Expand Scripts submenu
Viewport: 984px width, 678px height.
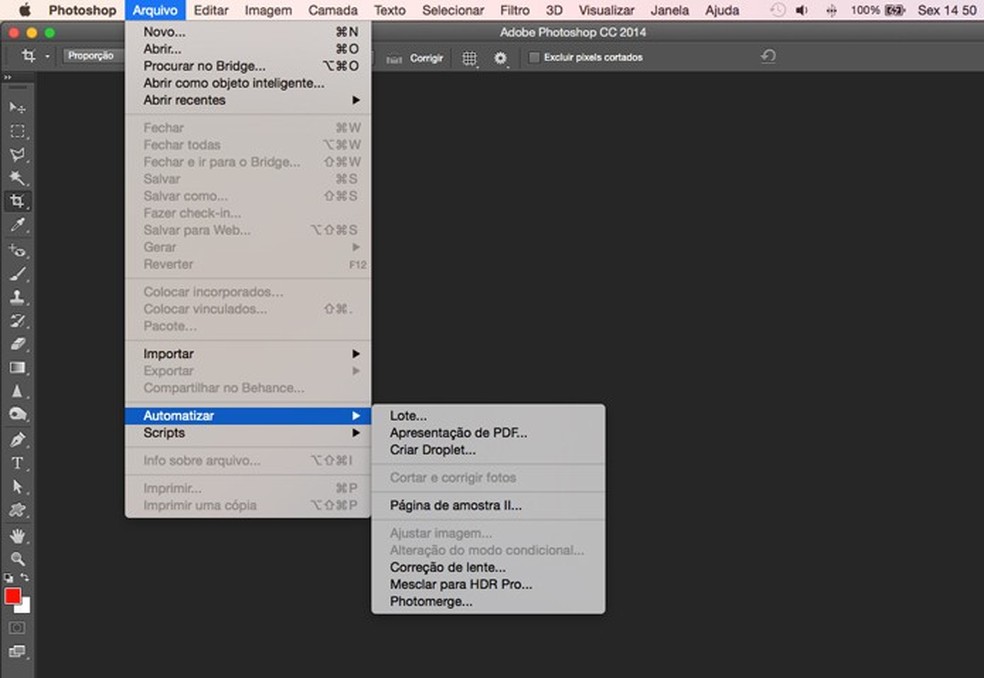[248, 433]
